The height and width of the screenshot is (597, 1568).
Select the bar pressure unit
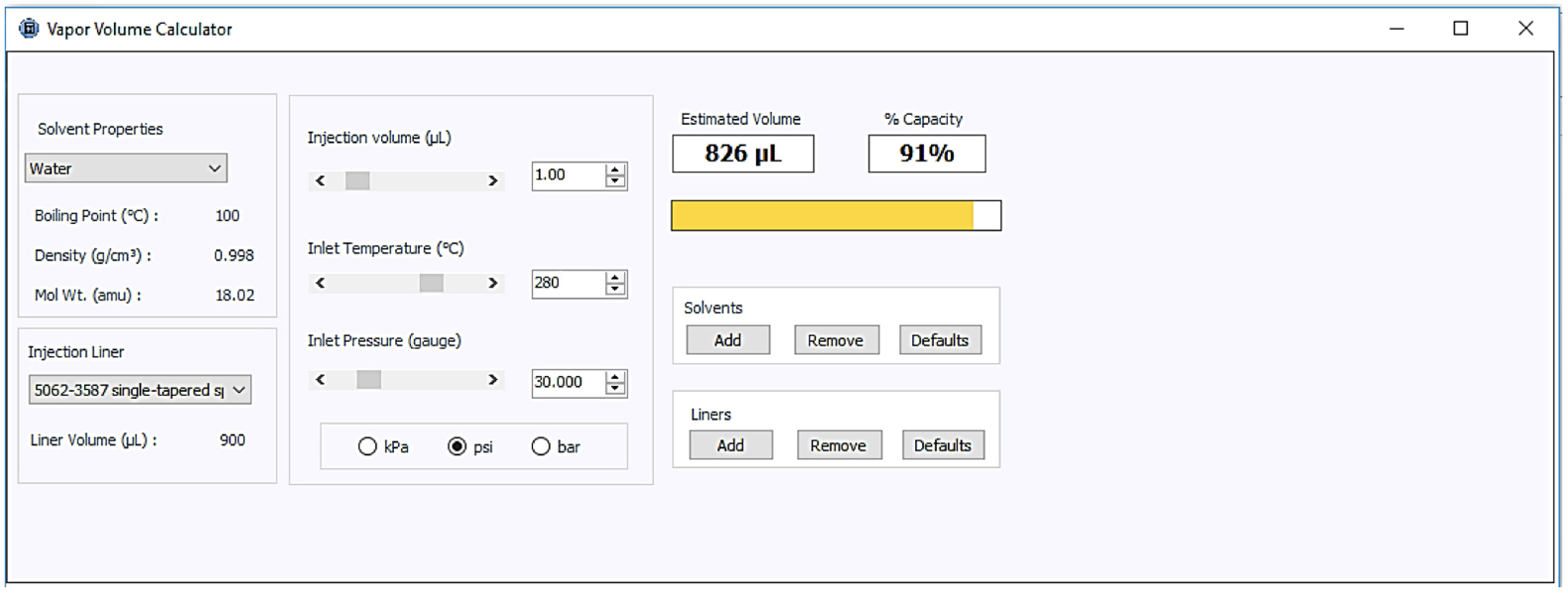click(x=541, y=447)
